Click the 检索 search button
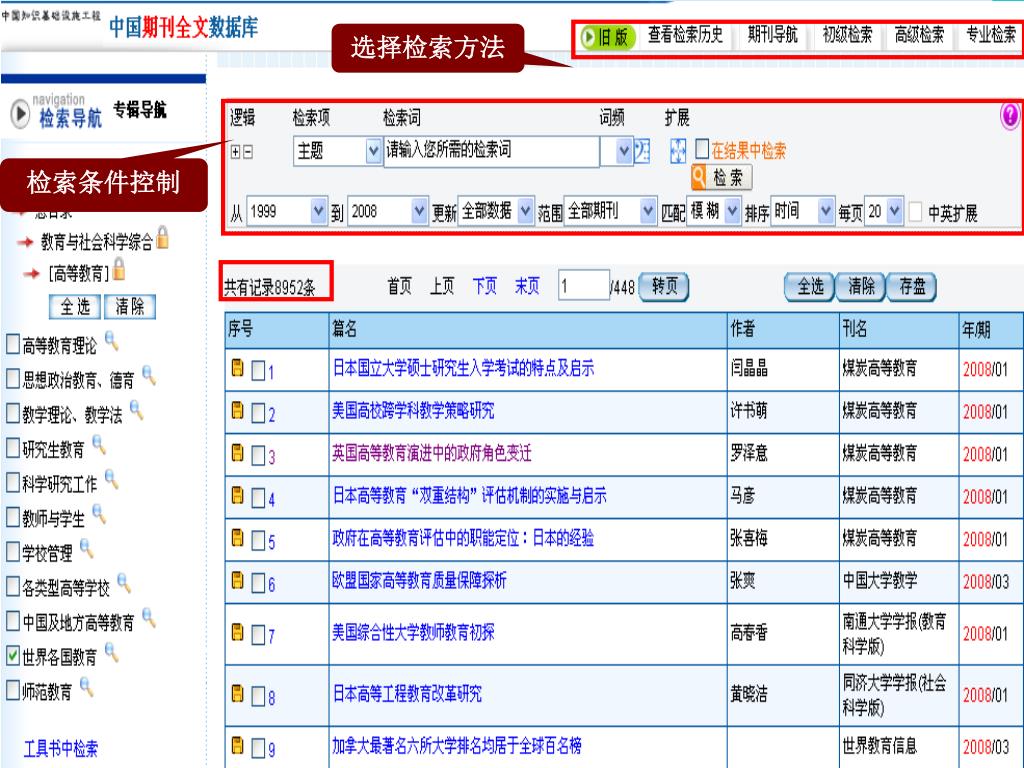Viewport: 1024px width, 768px height. [x=722, y=177]
